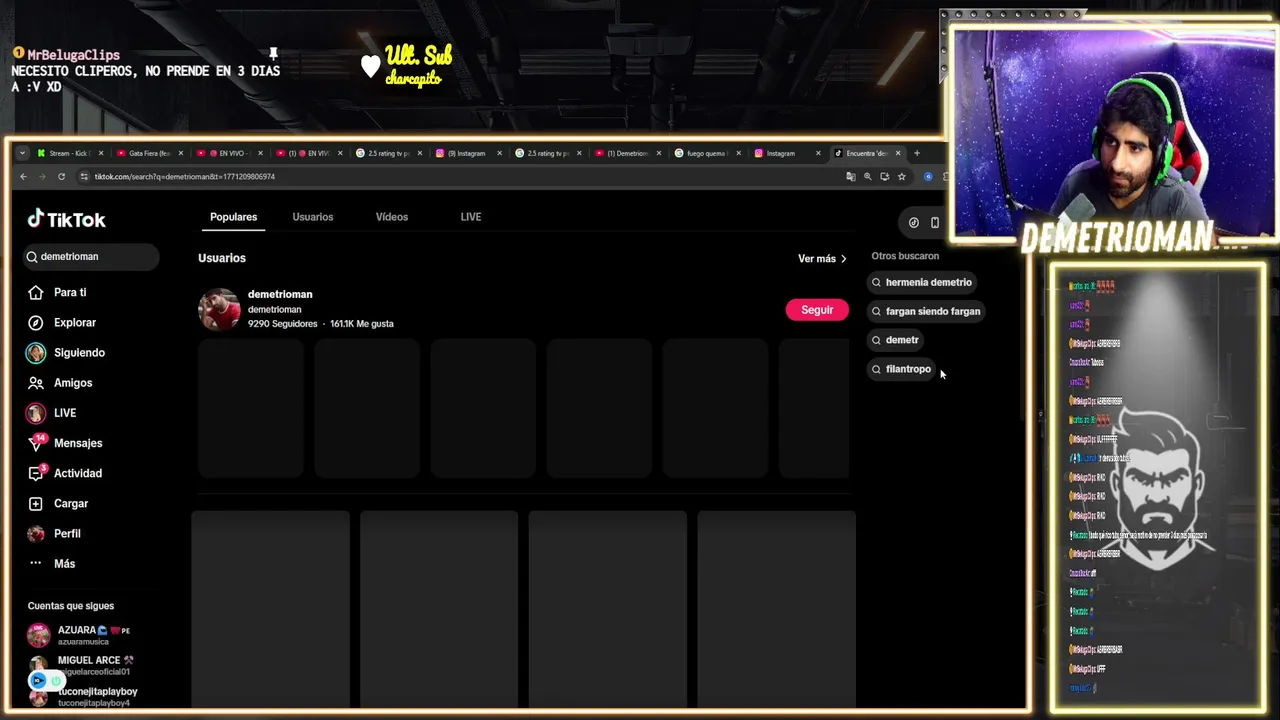Viewport: 1280px width, 720px height.
Task: Go back in the browser
Action: click(23, 176)
